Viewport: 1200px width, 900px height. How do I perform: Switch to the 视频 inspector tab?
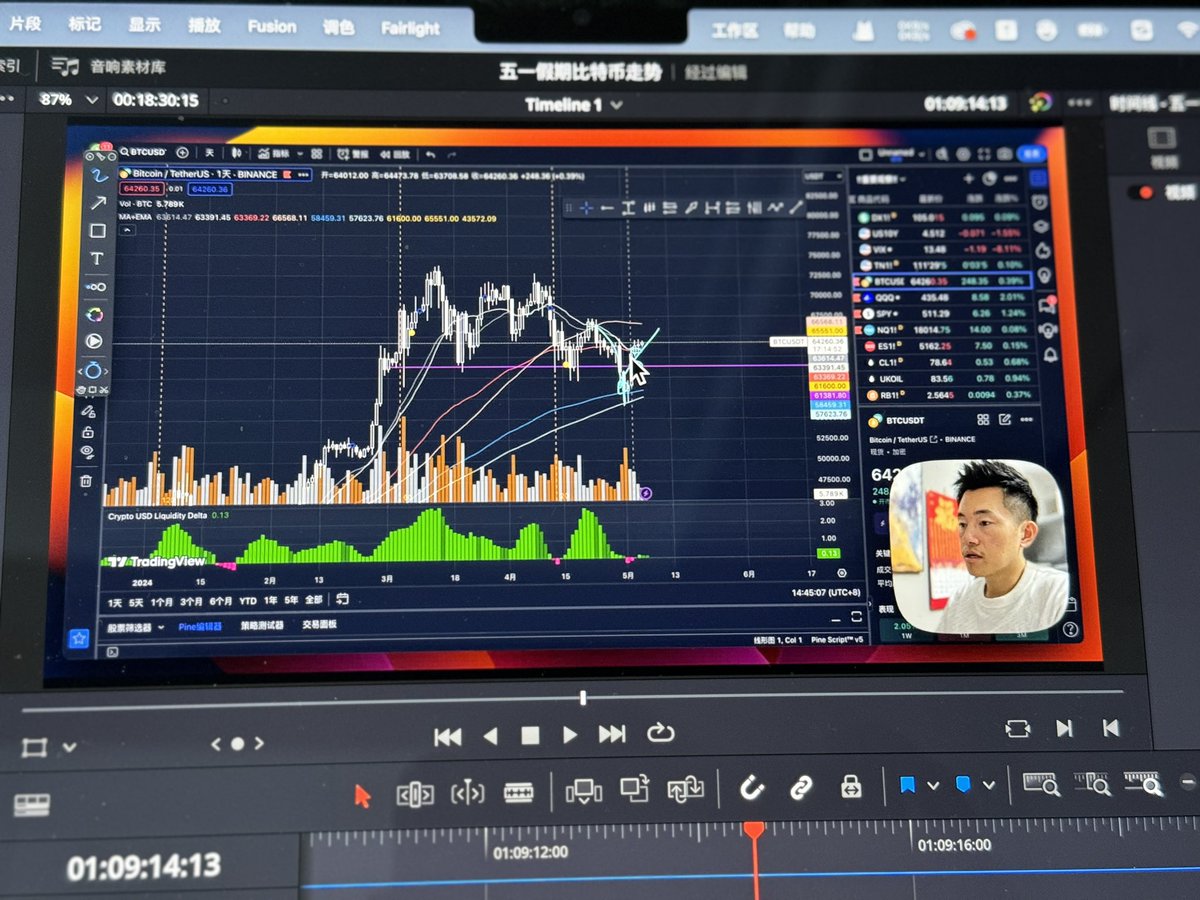(1162, 146)
